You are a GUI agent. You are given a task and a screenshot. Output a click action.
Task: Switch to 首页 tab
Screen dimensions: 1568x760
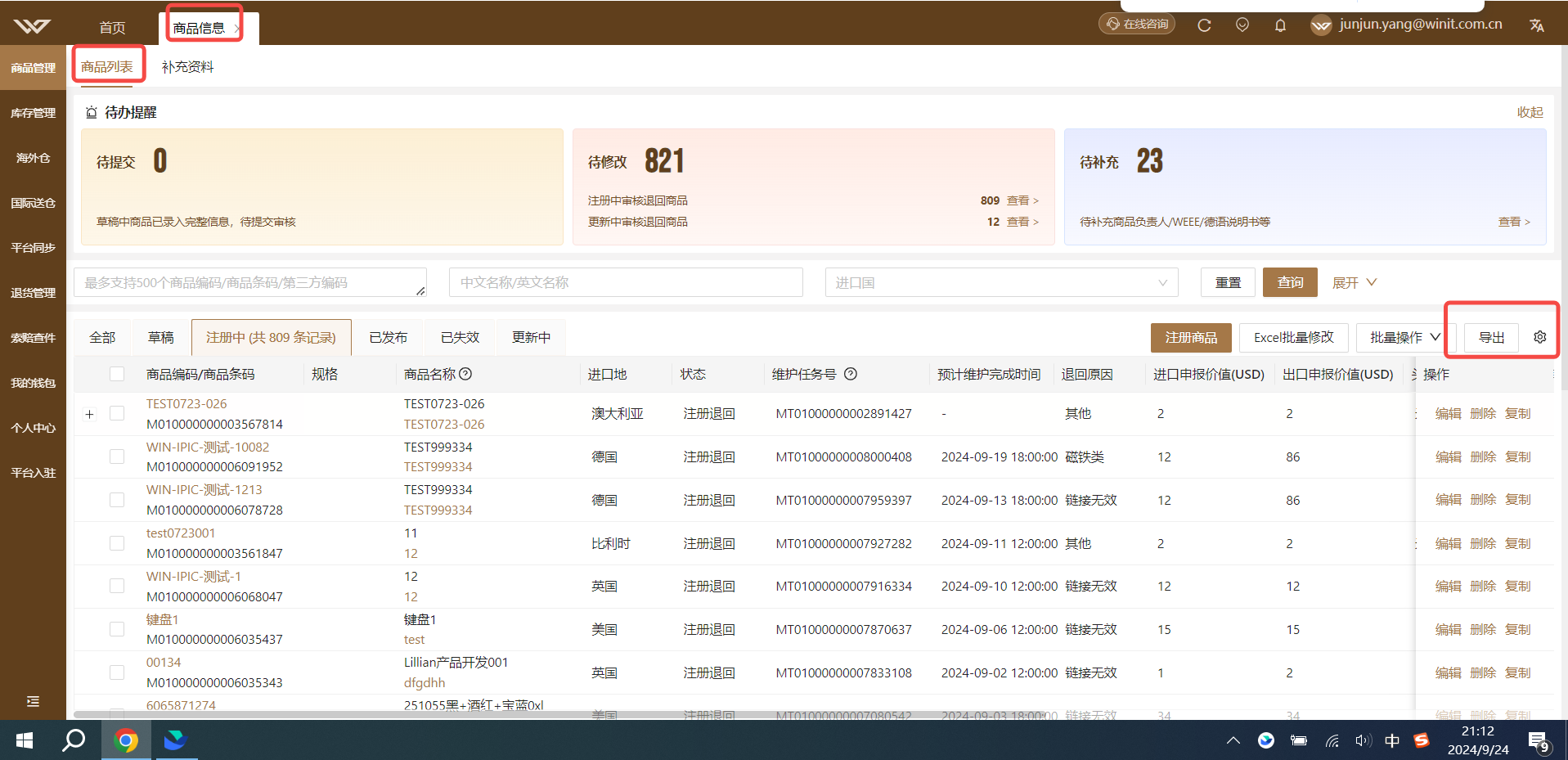tap(112, 28)
